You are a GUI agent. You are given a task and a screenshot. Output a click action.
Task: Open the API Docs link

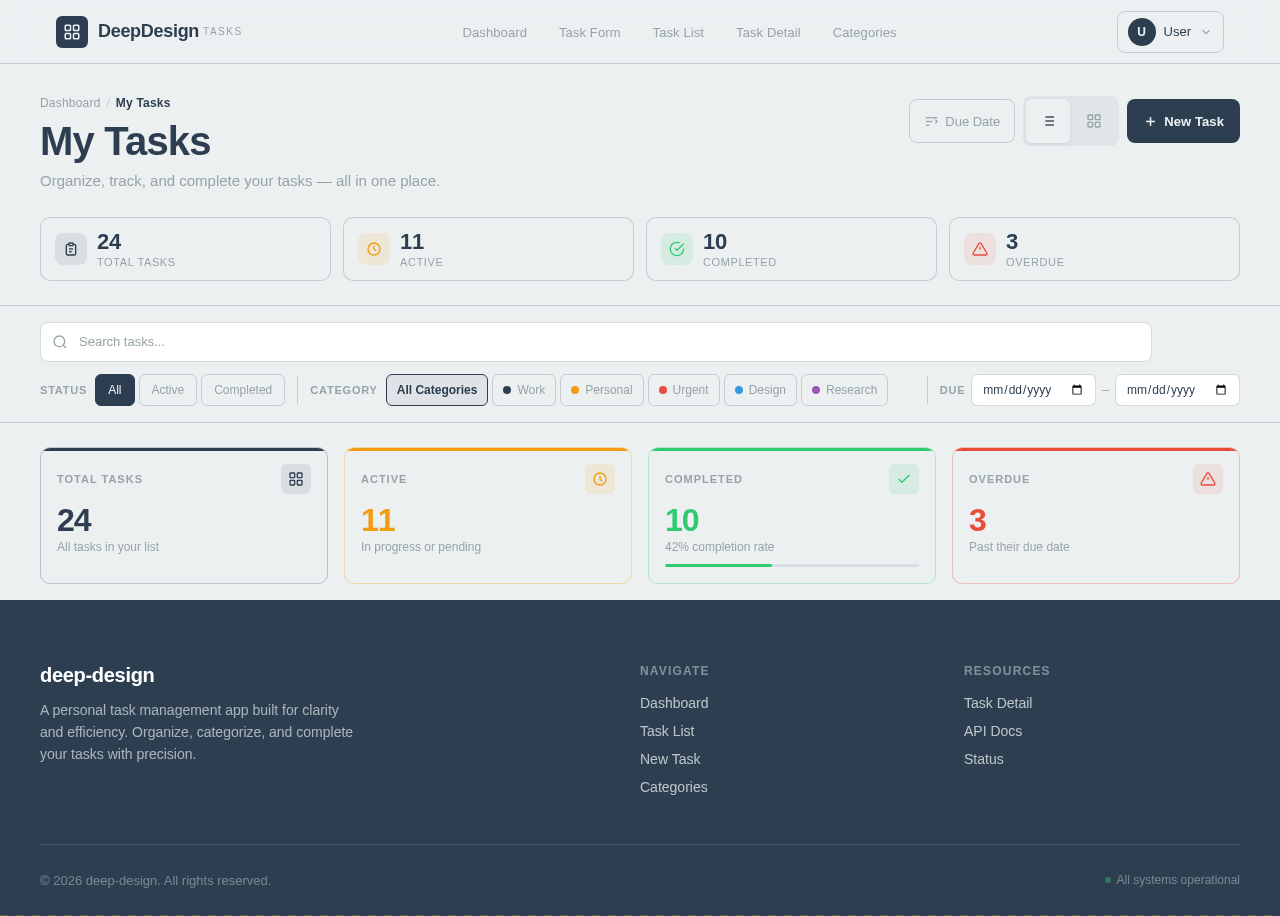[x=993, y=731]
